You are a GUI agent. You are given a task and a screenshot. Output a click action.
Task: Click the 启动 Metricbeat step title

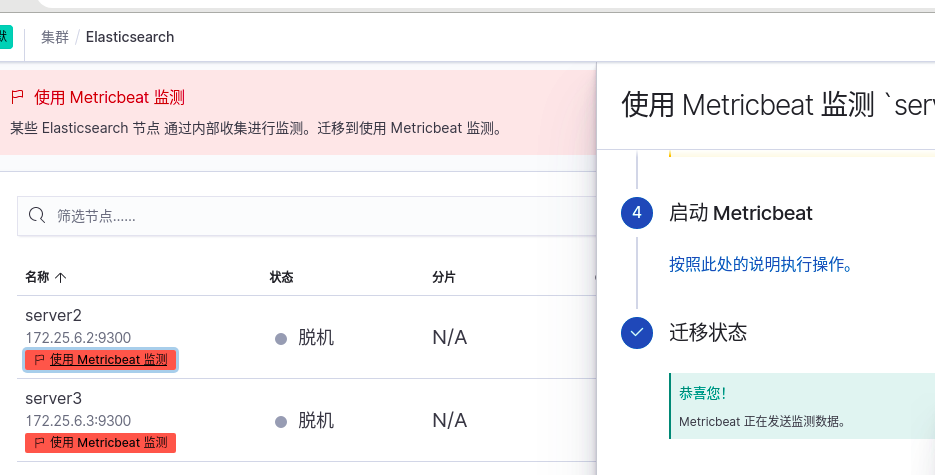pos(741,213)
